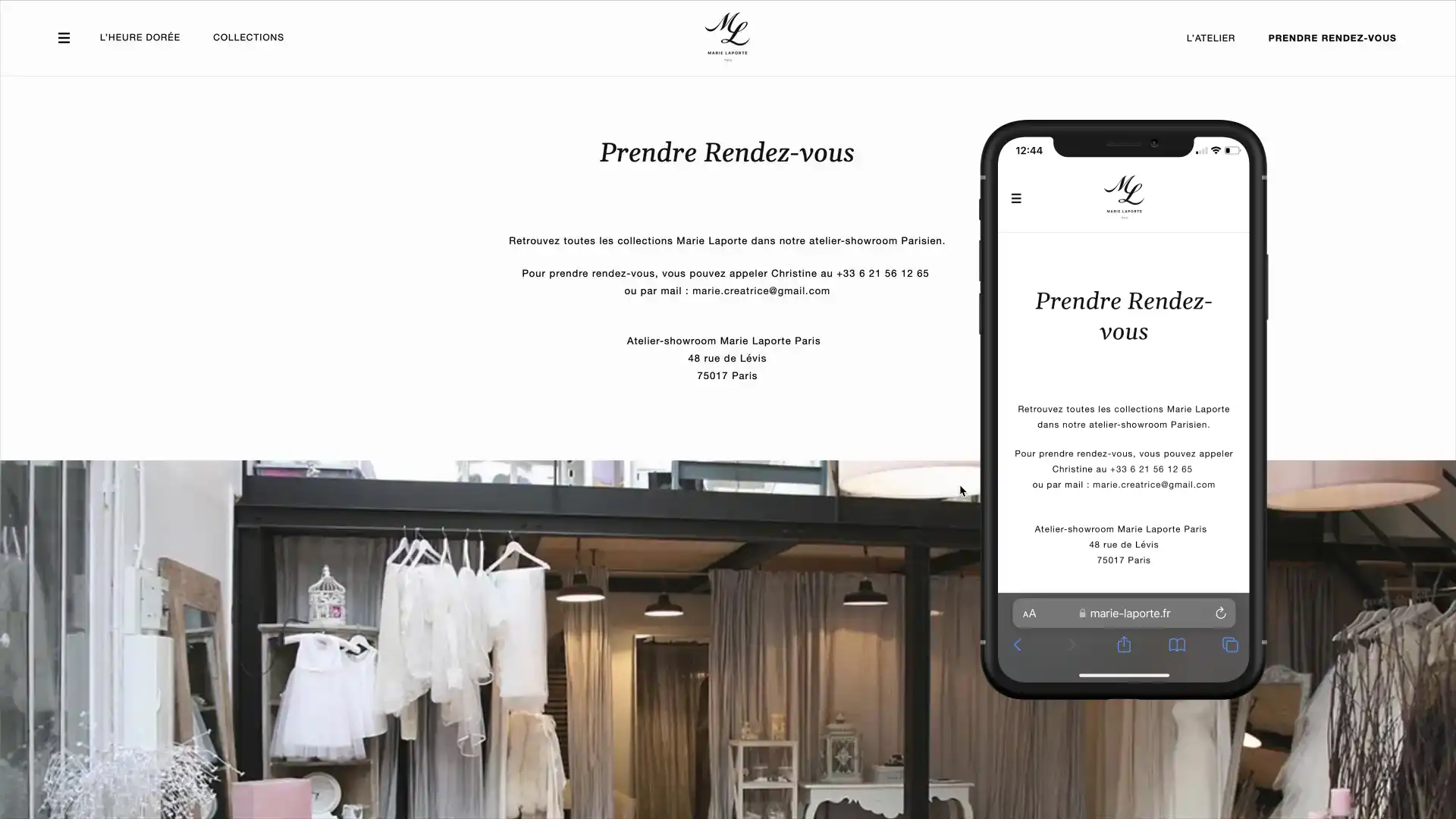This screenshot has width=1456, height=819.
Task: Click the marie-laporte.fr address bar input
Action: click(1123, 613)
